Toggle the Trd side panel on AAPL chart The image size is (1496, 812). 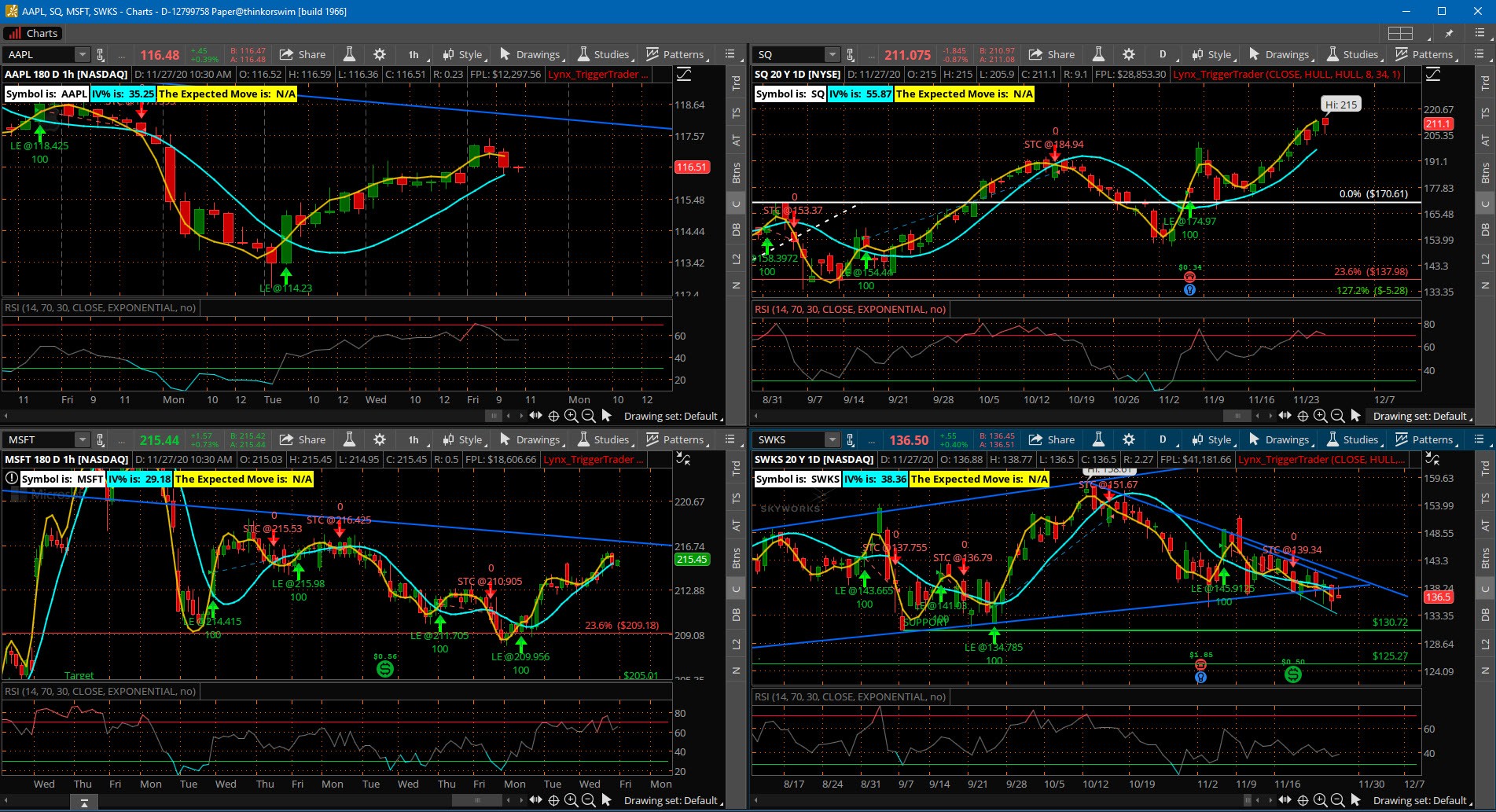click(737, 82)
